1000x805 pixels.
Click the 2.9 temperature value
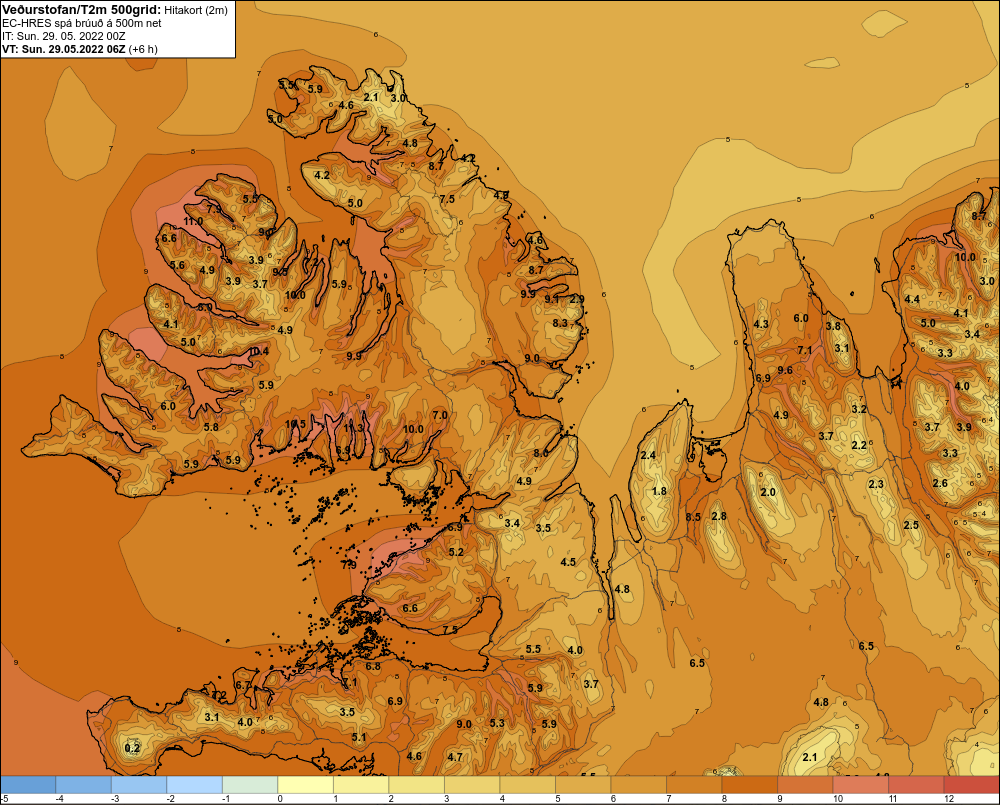[577, 299]
